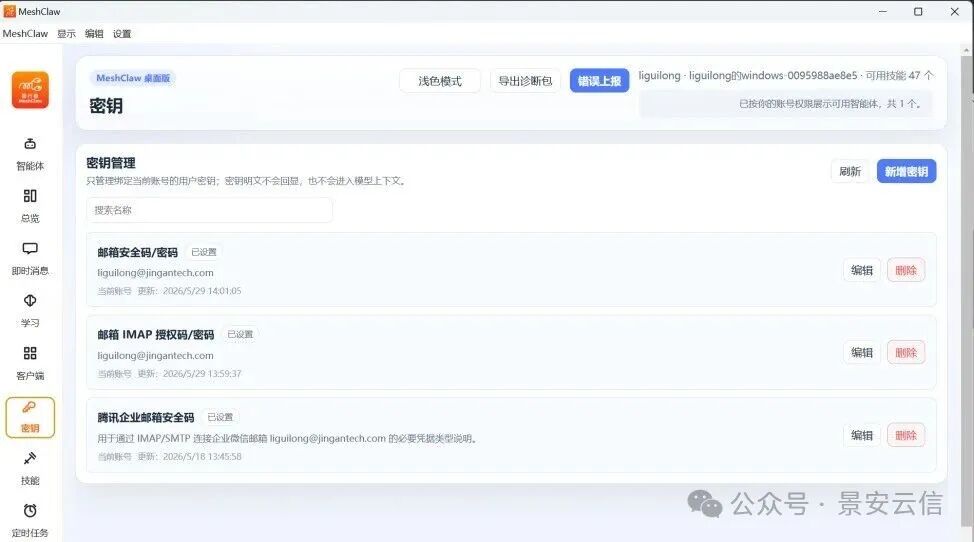
Task: Focus the 搜索名称 search field
Action: tap(209, 210)
